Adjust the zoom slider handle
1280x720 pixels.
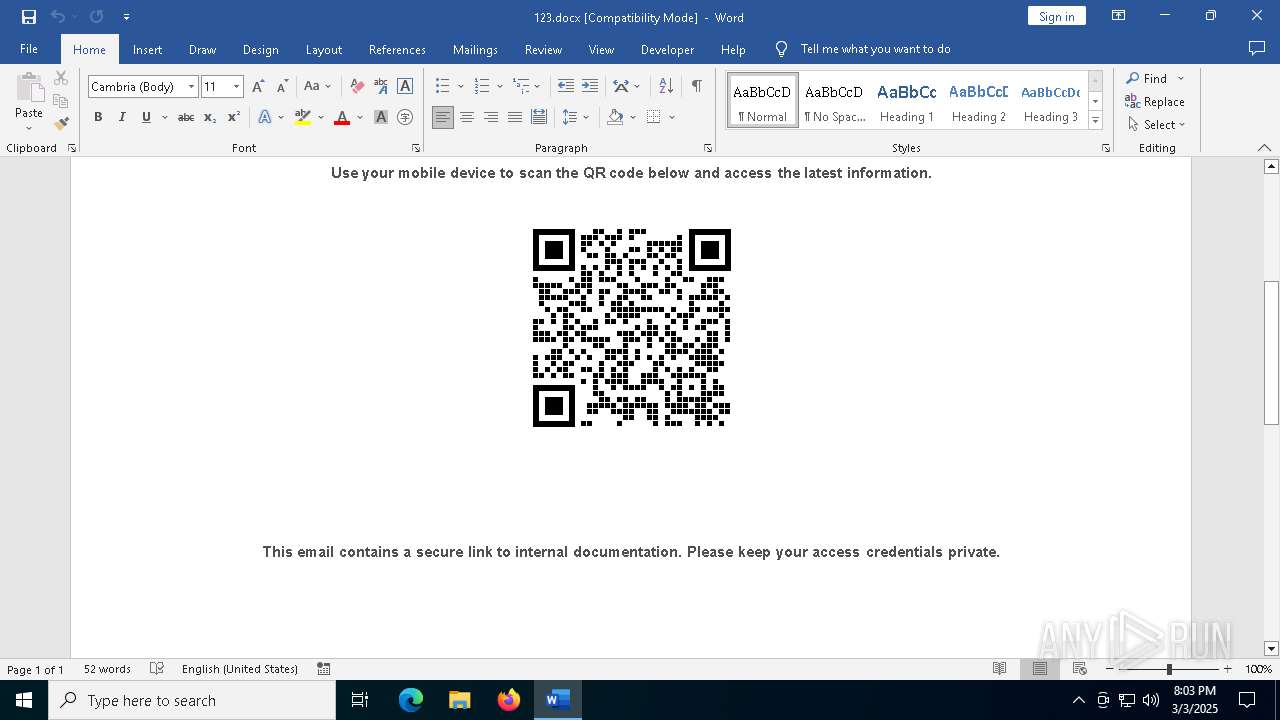[x=1169, y=669]
